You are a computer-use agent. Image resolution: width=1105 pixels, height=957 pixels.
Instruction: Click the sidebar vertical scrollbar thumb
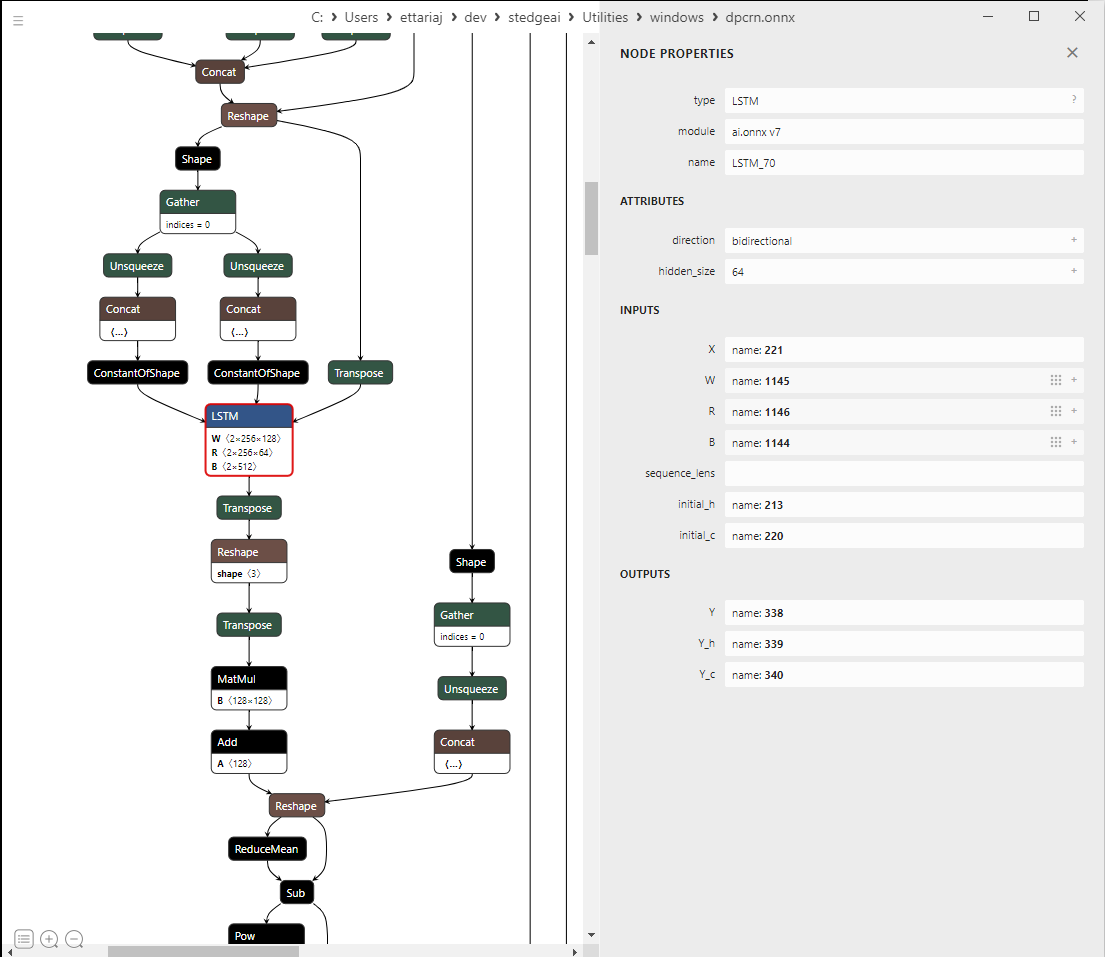pyautogui.click(x=591, y=218)
